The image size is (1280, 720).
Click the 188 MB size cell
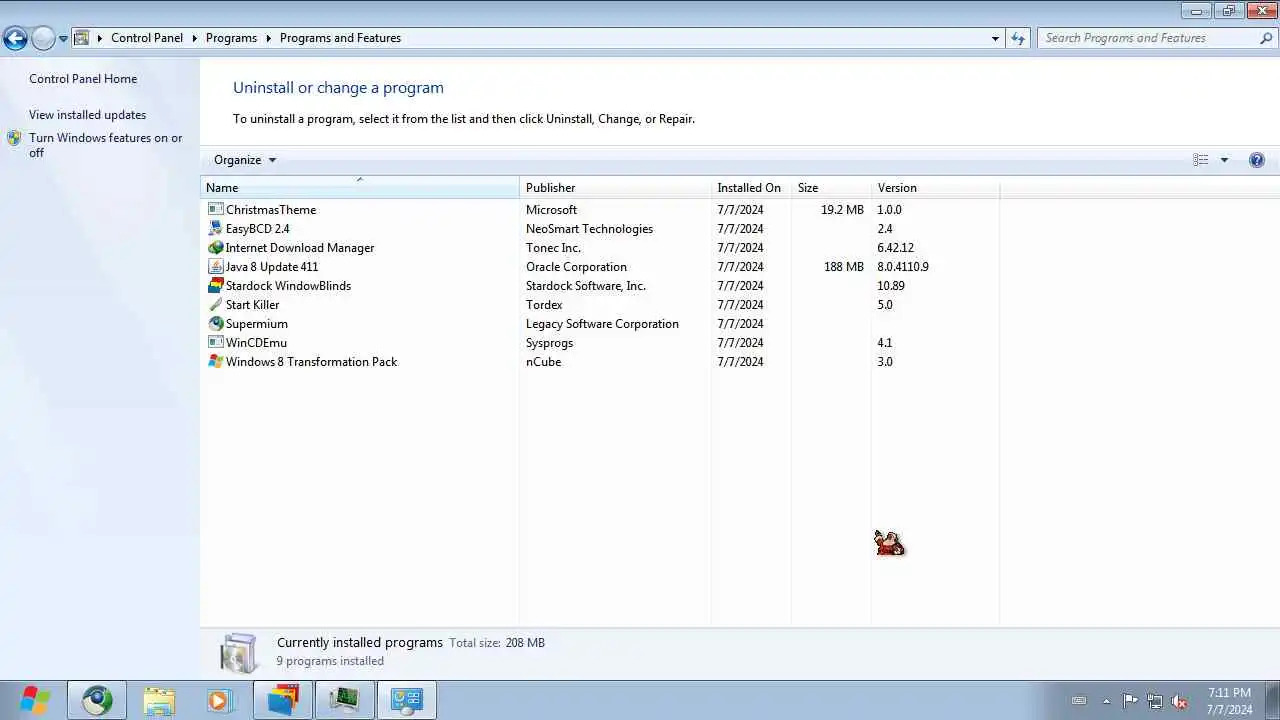pyautogui.click(x=843, y=267)
